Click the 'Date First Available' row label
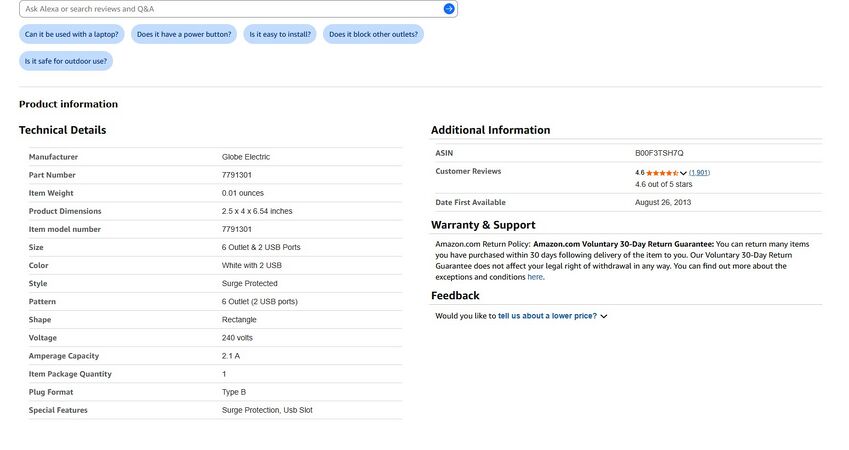 coord(471,203)
